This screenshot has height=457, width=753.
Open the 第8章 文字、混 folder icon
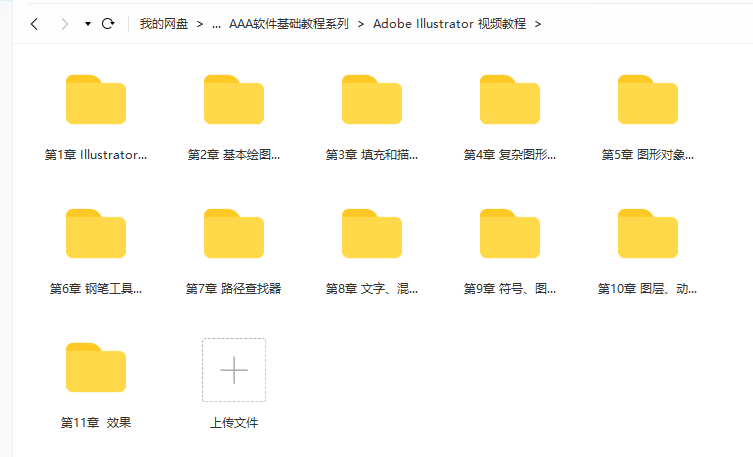[x=372, y=233]
